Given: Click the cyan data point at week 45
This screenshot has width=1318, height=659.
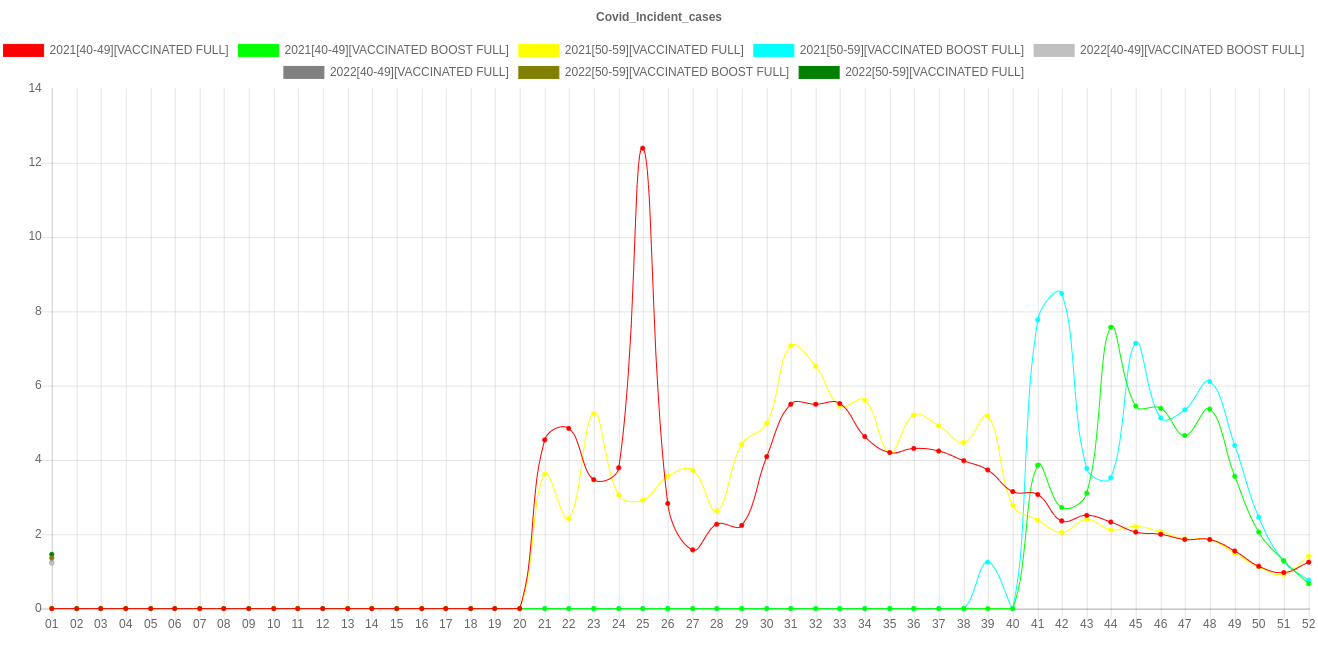Looking at the screenshot, I should pos(1135,343).
